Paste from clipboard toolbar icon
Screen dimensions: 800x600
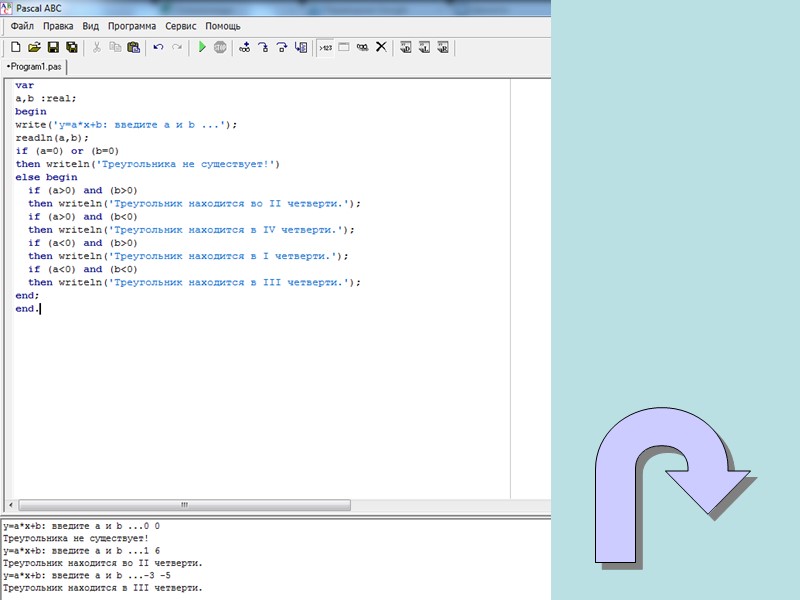coord(133,47)
